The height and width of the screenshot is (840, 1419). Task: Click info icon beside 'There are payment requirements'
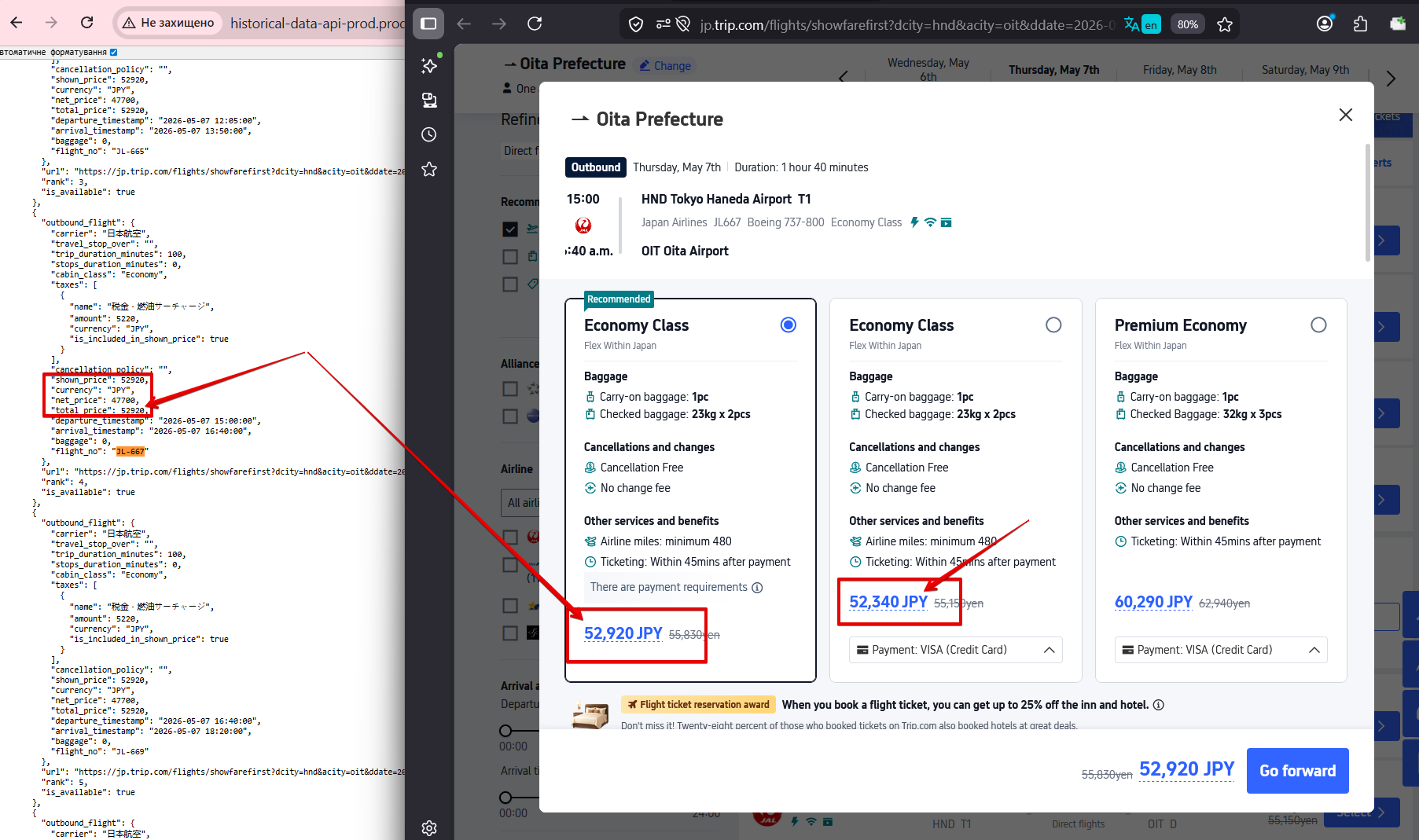click(x=757, y=588)
